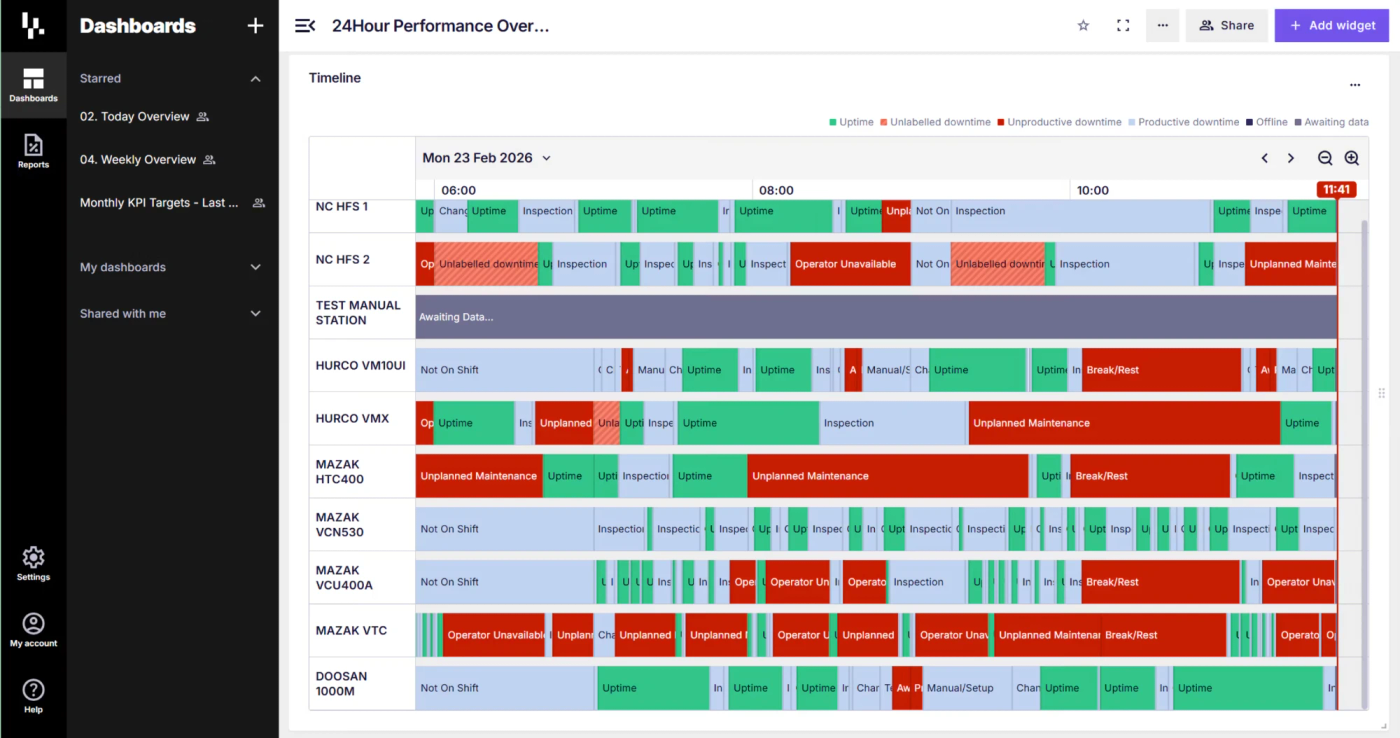Toggle Awaiting data legend entry
This screenshot has height=738, width=1400.
pyautogui.click(x=1332, y=122)
